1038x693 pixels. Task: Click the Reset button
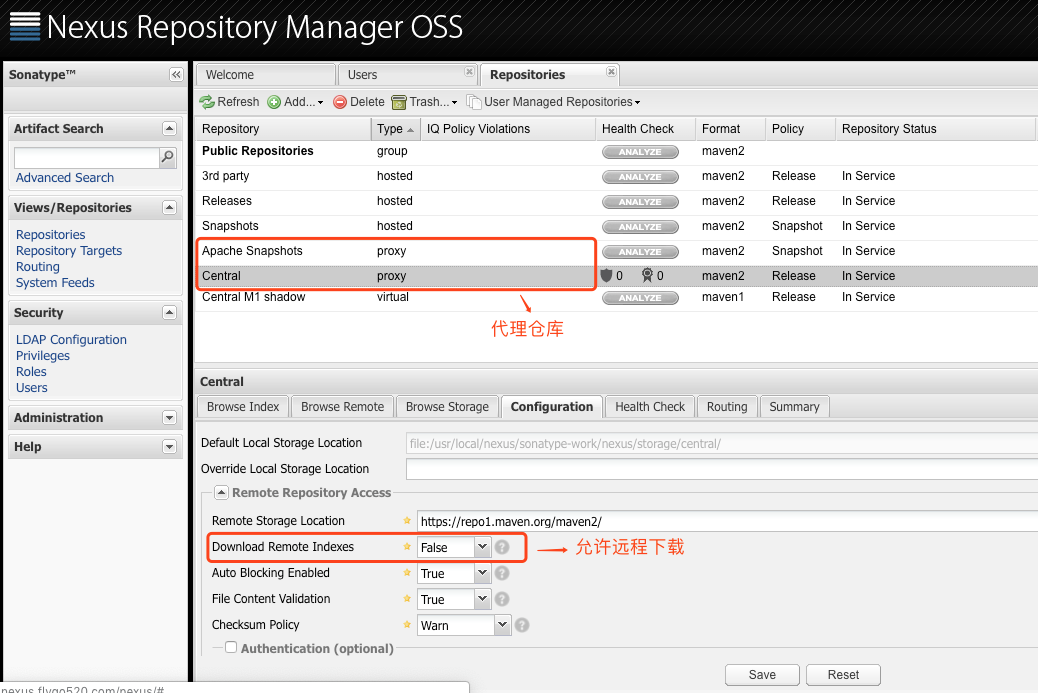[843, 674]
